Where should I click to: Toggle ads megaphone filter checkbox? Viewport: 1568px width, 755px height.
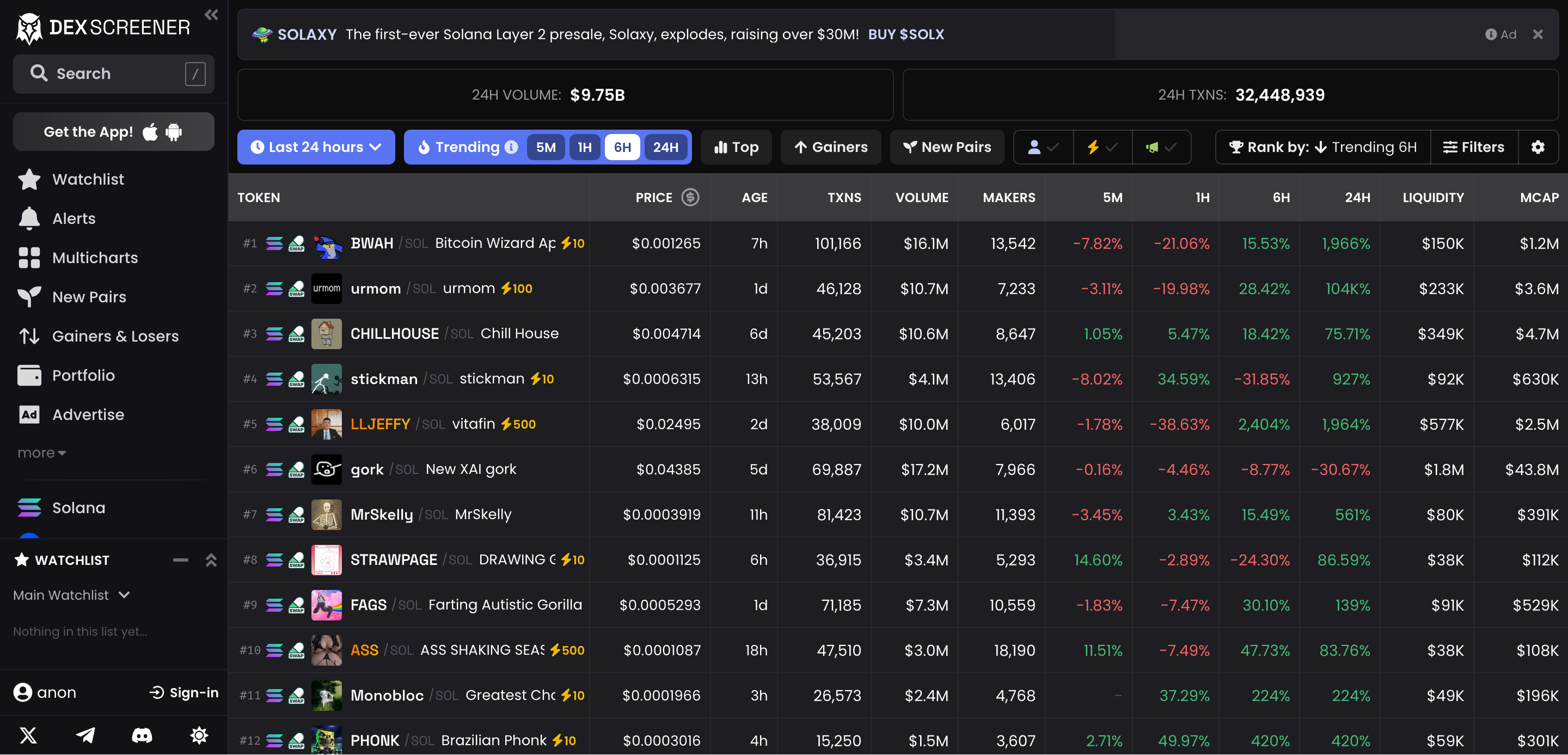coord(1161,147)
